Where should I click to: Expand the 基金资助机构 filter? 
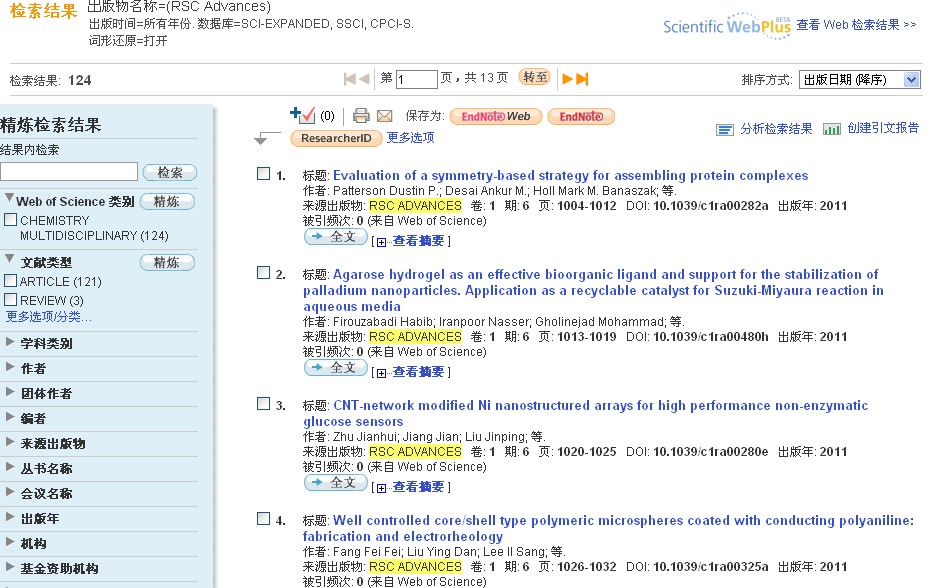(10, 566)
